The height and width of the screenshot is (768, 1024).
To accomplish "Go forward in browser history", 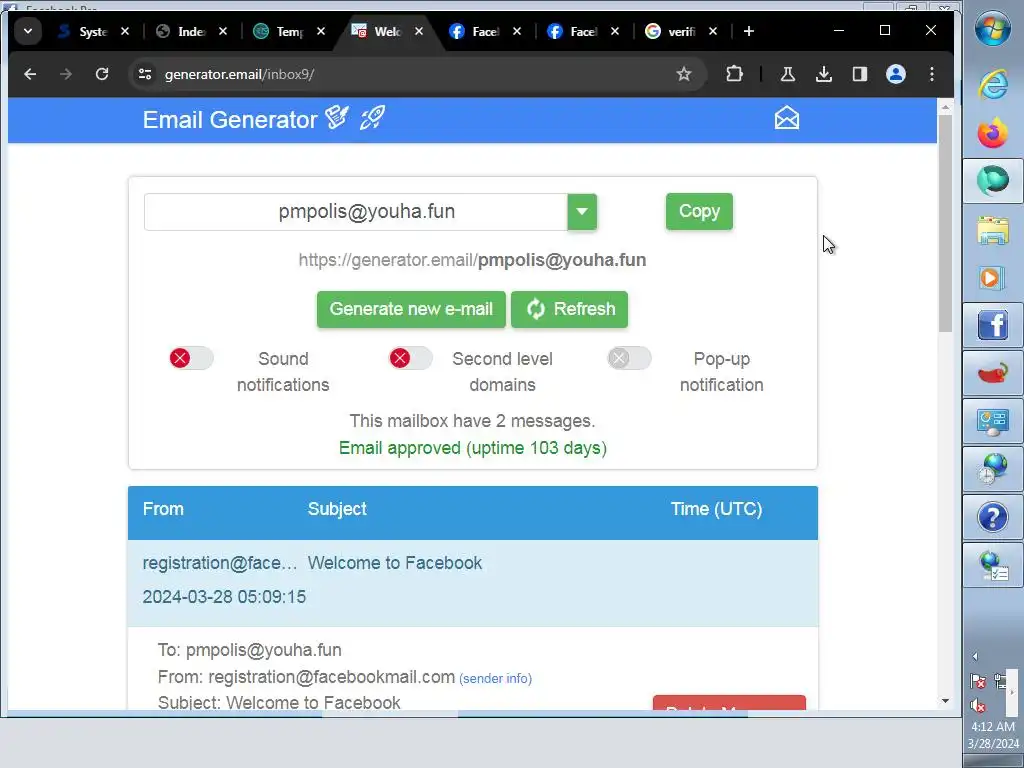I will coord(65,74).
